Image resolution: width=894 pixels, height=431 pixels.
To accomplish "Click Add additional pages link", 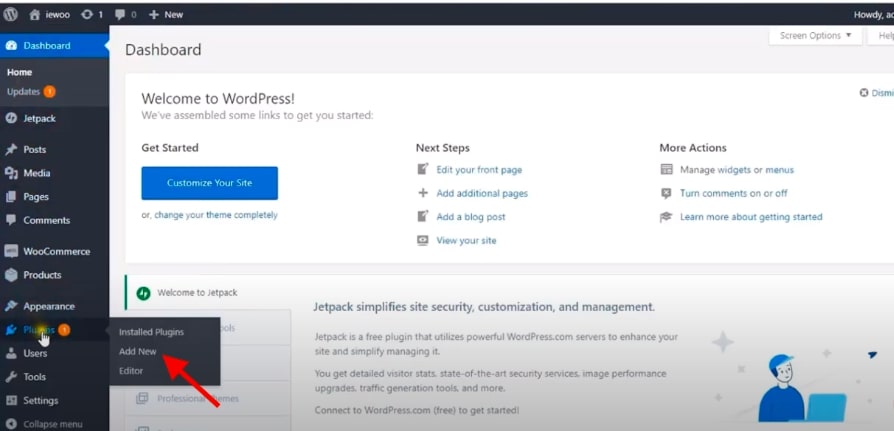I will click(482, 193).
